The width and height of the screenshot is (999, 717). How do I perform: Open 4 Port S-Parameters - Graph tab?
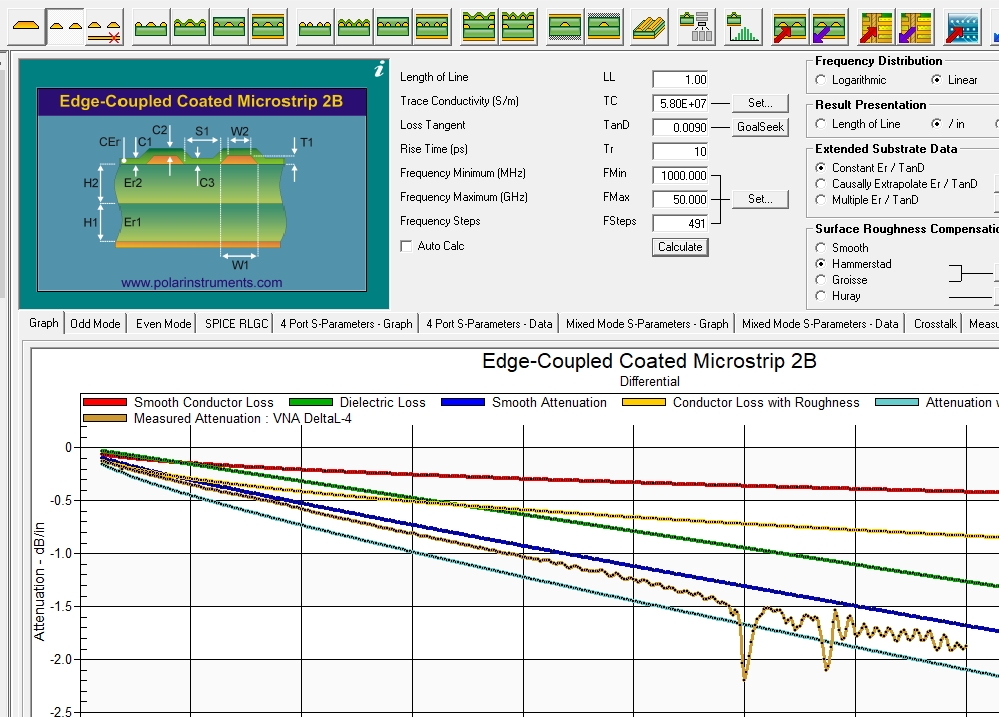coord(346,324)
